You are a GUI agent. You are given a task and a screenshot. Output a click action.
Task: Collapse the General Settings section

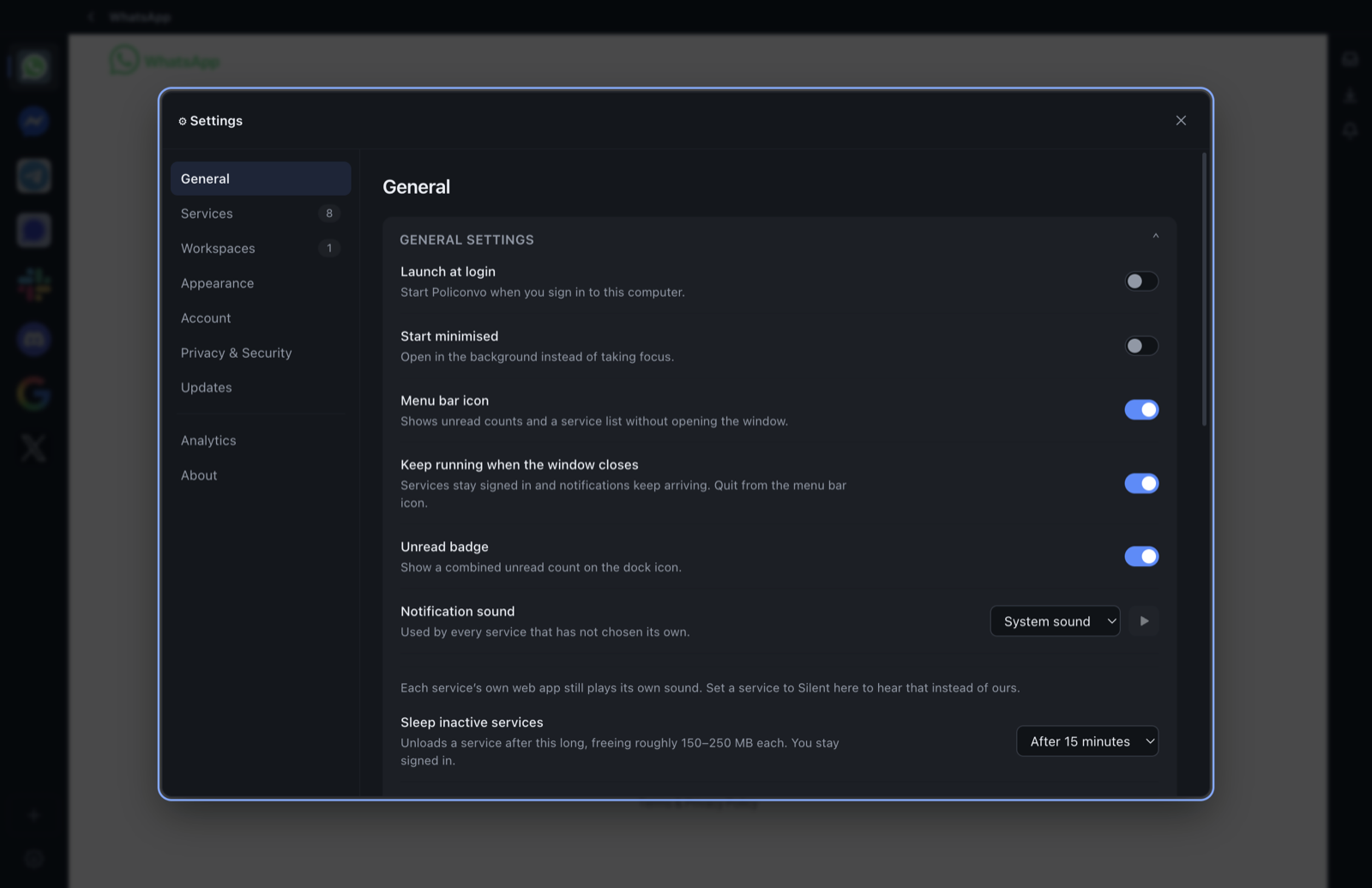1155,236
